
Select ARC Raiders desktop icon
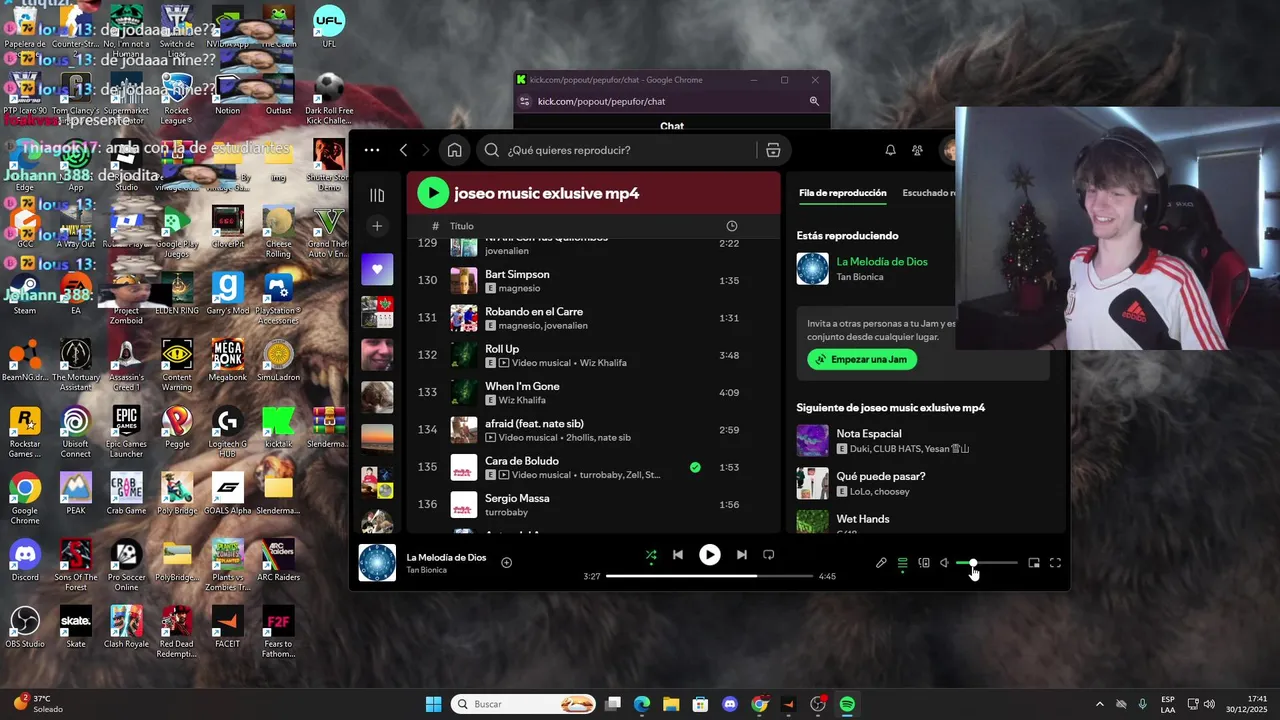coord(278,560)
